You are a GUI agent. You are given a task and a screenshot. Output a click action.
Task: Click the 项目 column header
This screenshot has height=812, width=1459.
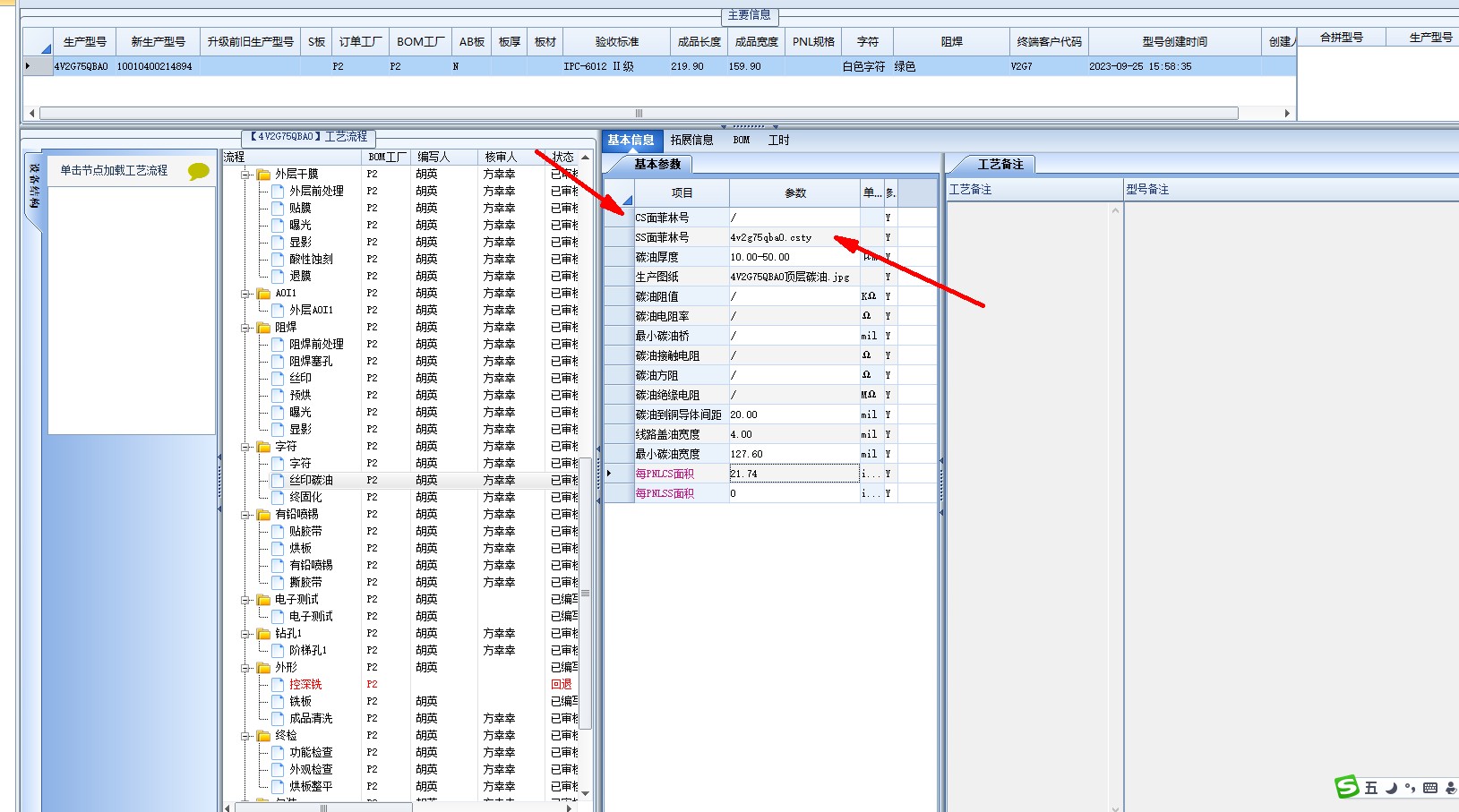(x=682, y=192)
